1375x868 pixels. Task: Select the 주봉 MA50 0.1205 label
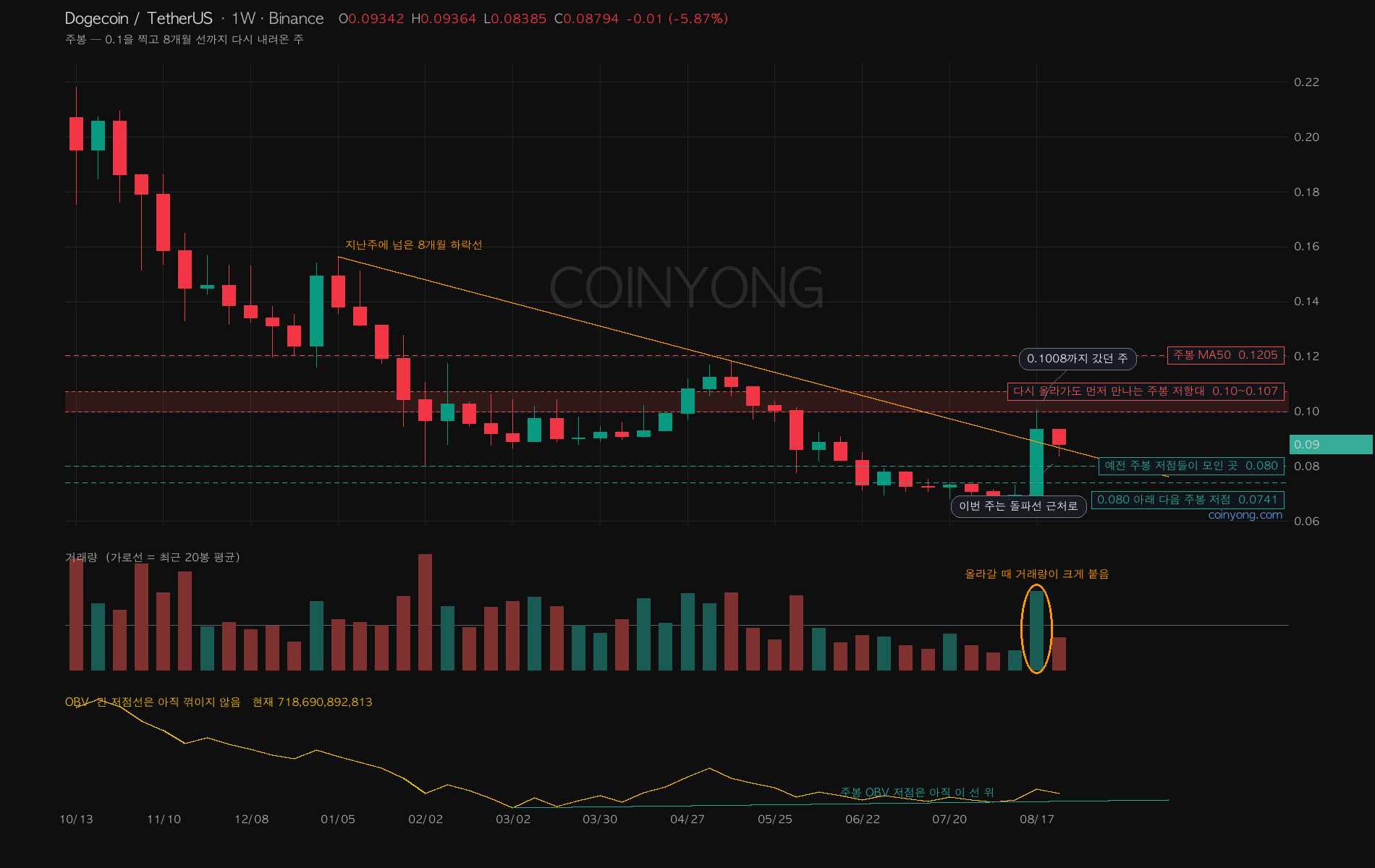pyautogui.click(x=1225, y=355)
